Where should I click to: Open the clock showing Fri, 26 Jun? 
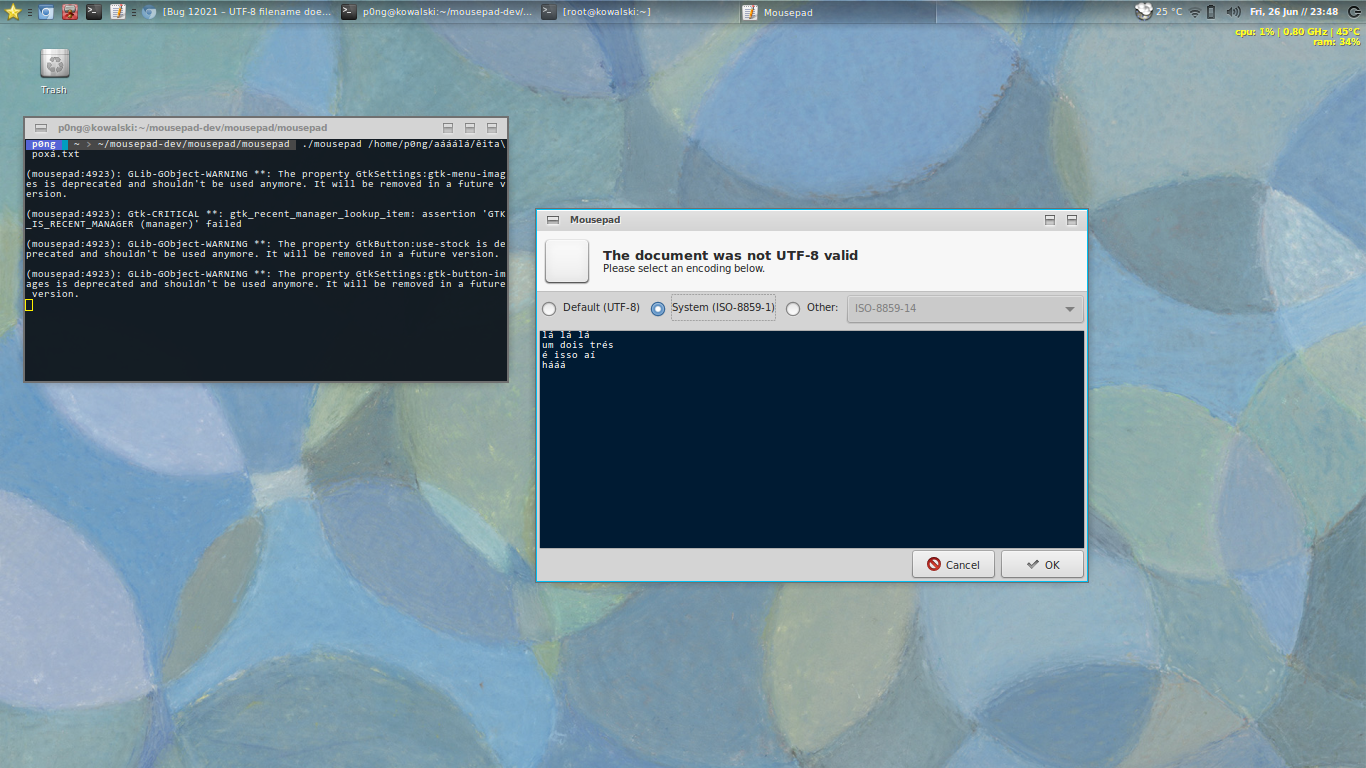1293,12
